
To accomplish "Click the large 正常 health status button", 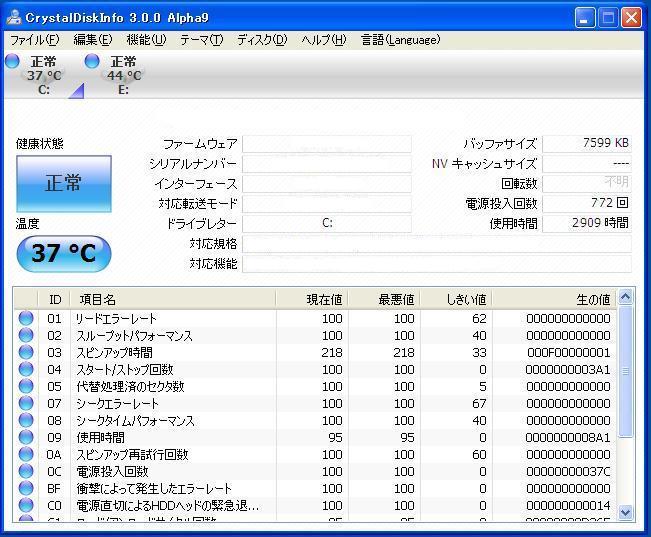I will [x=64, y=184].
